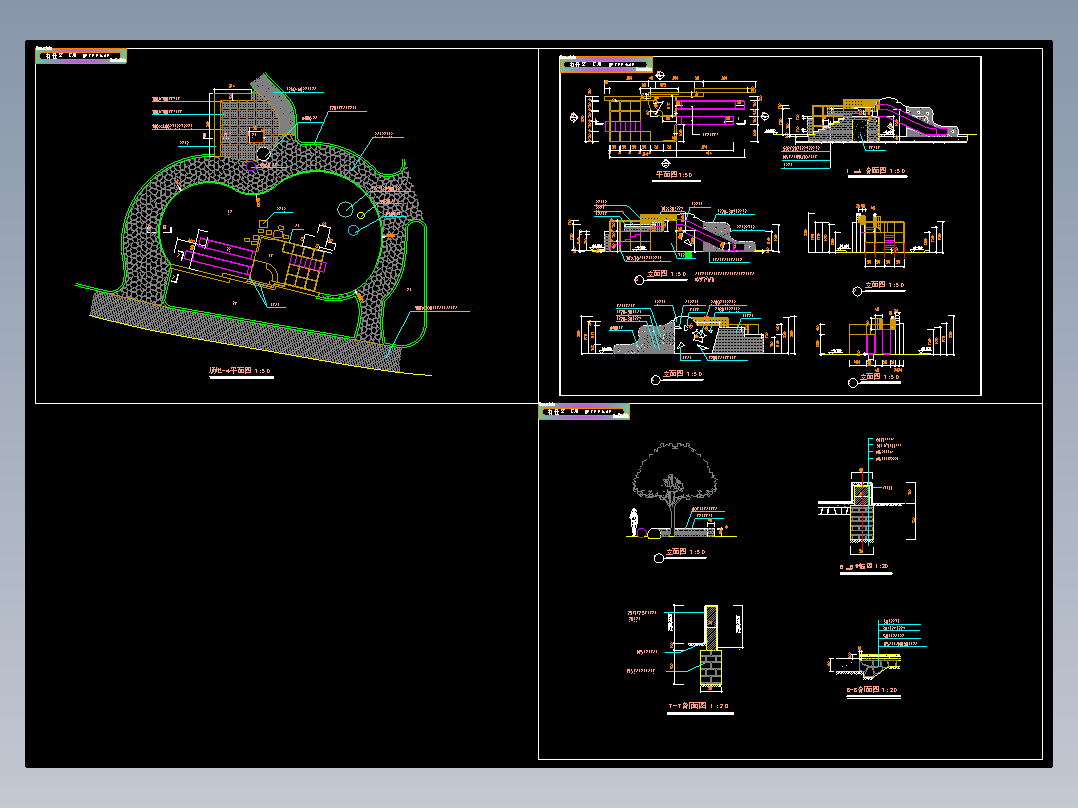The image size is (1078, 808).
Task: Select the circle view marker under the tree elevation
Action: [659, 558]
